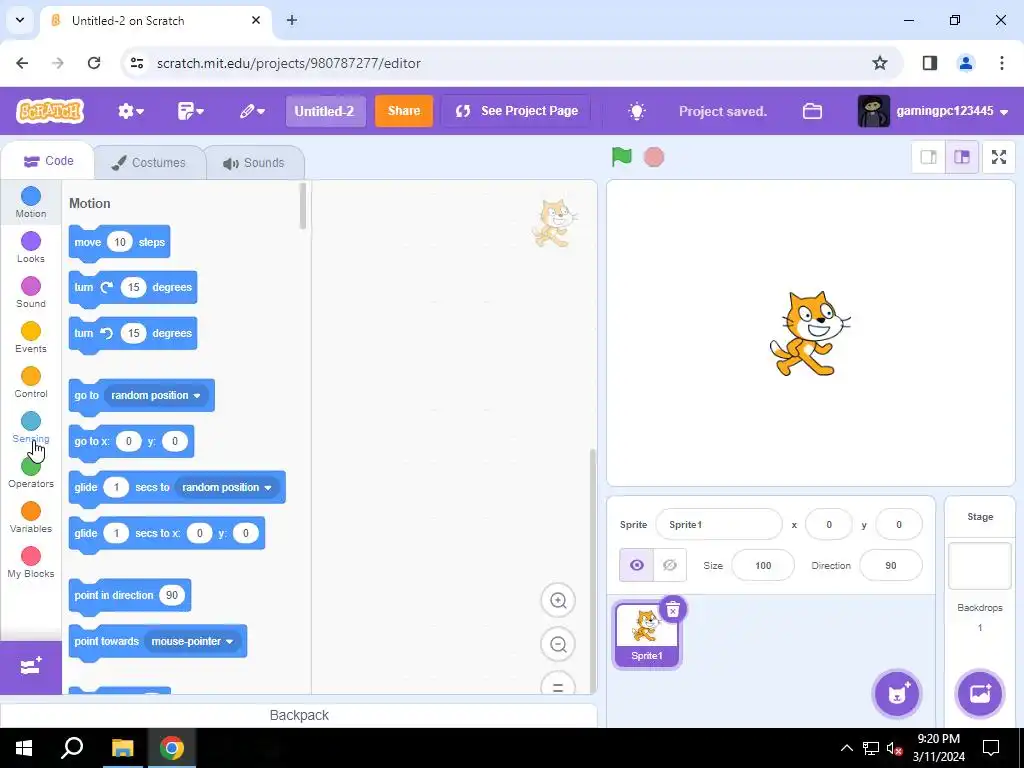Open My Stuff folder icon
The image size is (1024, 768).
(812, 111)
